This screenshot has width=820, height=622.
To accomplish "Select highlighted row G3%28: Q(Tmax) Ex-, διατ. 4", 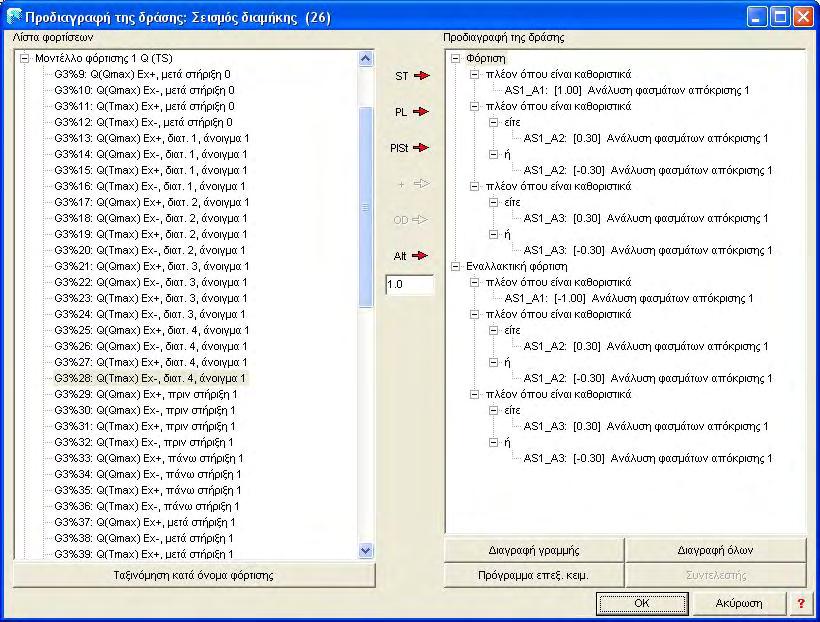I will (x=151, y=378).
